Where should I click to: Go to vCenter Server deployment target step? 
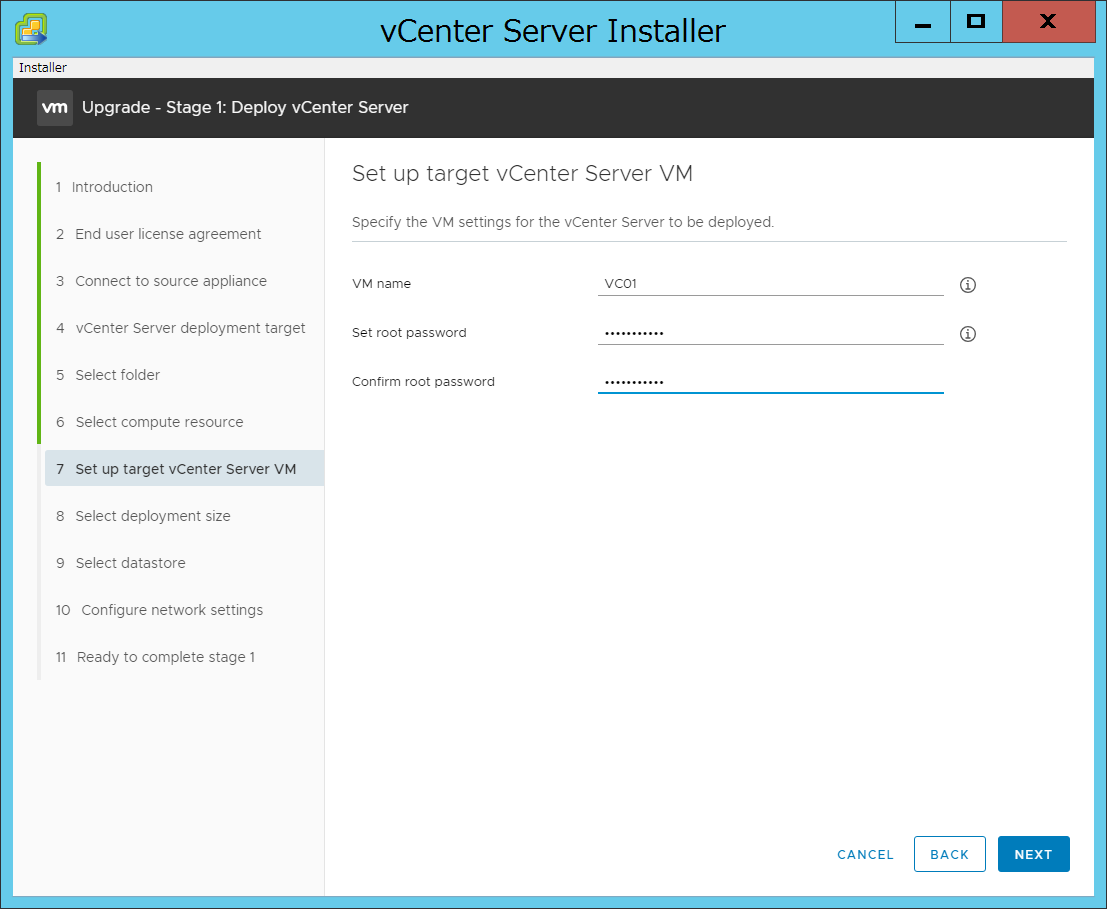pos(181,328)
